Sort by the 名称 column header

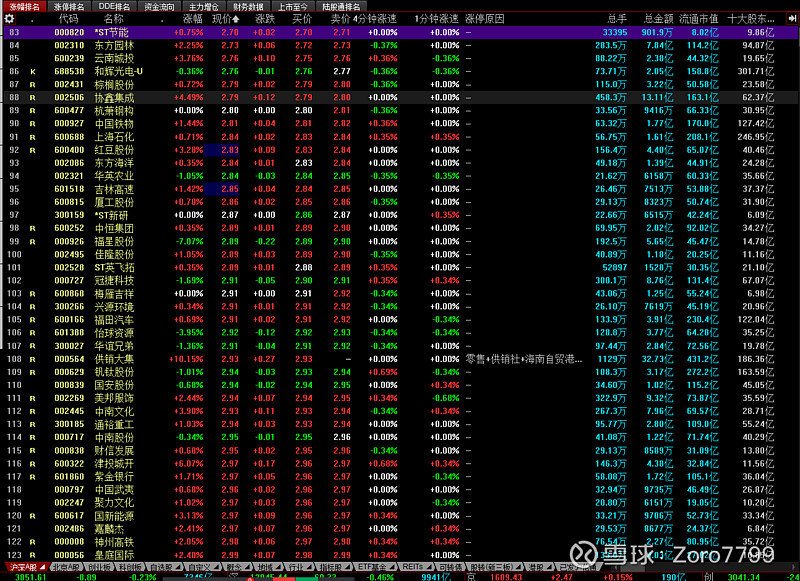[113, 19]
